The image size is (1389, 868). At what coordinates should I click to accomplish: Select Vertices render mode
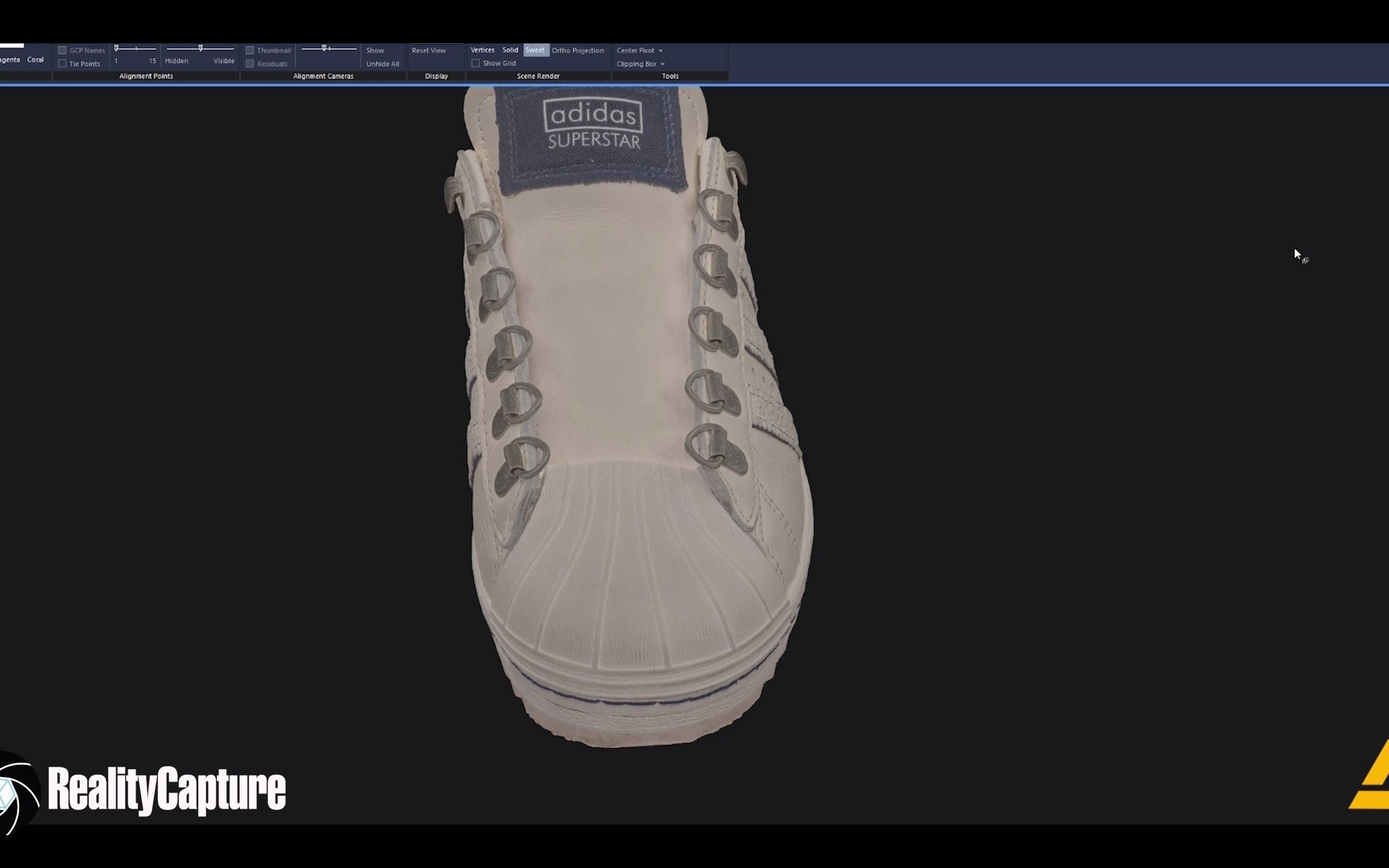pyautogui.click(x=482, y=50)
